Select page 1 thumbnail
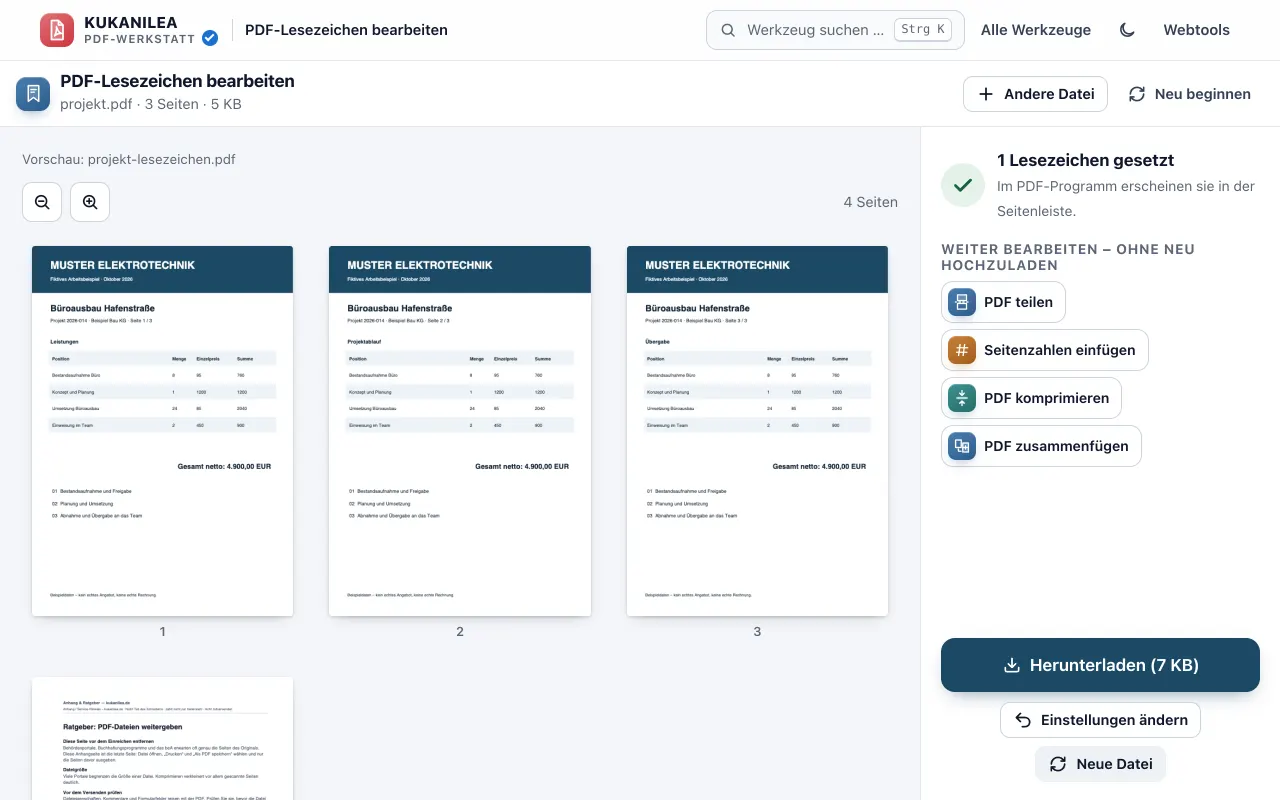The height and width of the screenshot is (800, 1280). (162, 431)
